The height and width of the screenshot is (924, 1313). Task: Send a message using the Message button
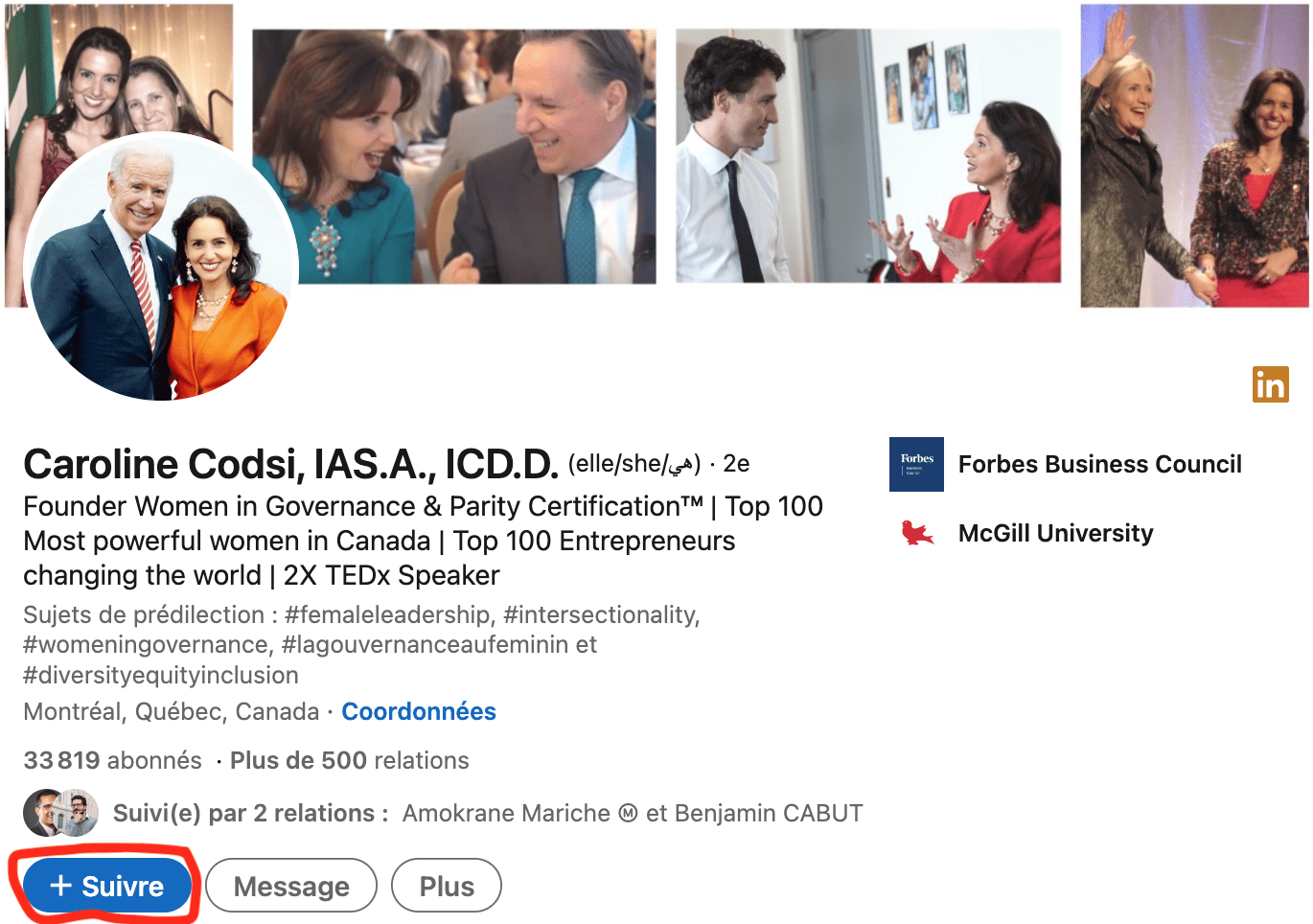click(291, 886)
